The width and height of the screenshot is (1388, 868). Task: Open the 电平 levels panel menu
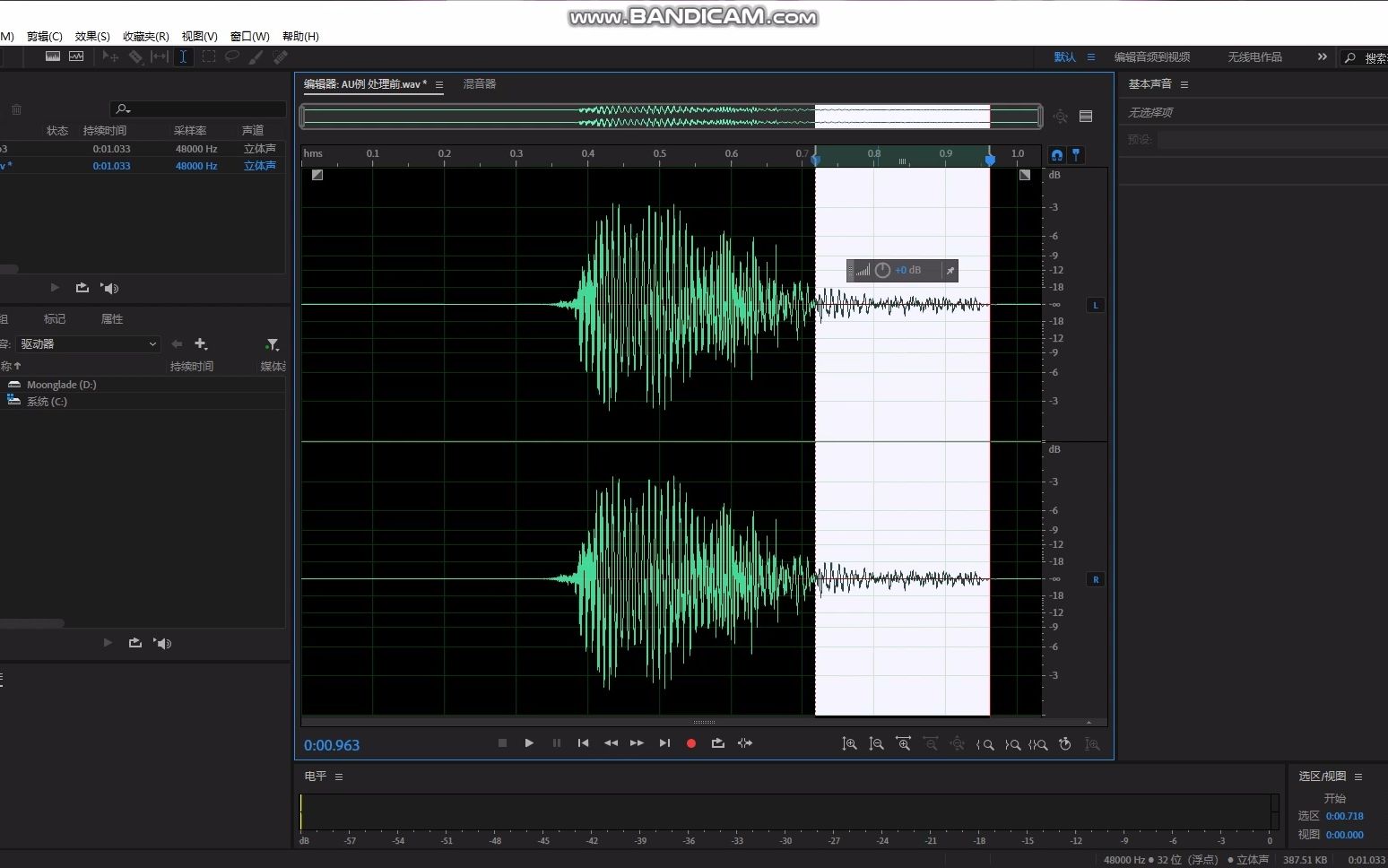339,777
